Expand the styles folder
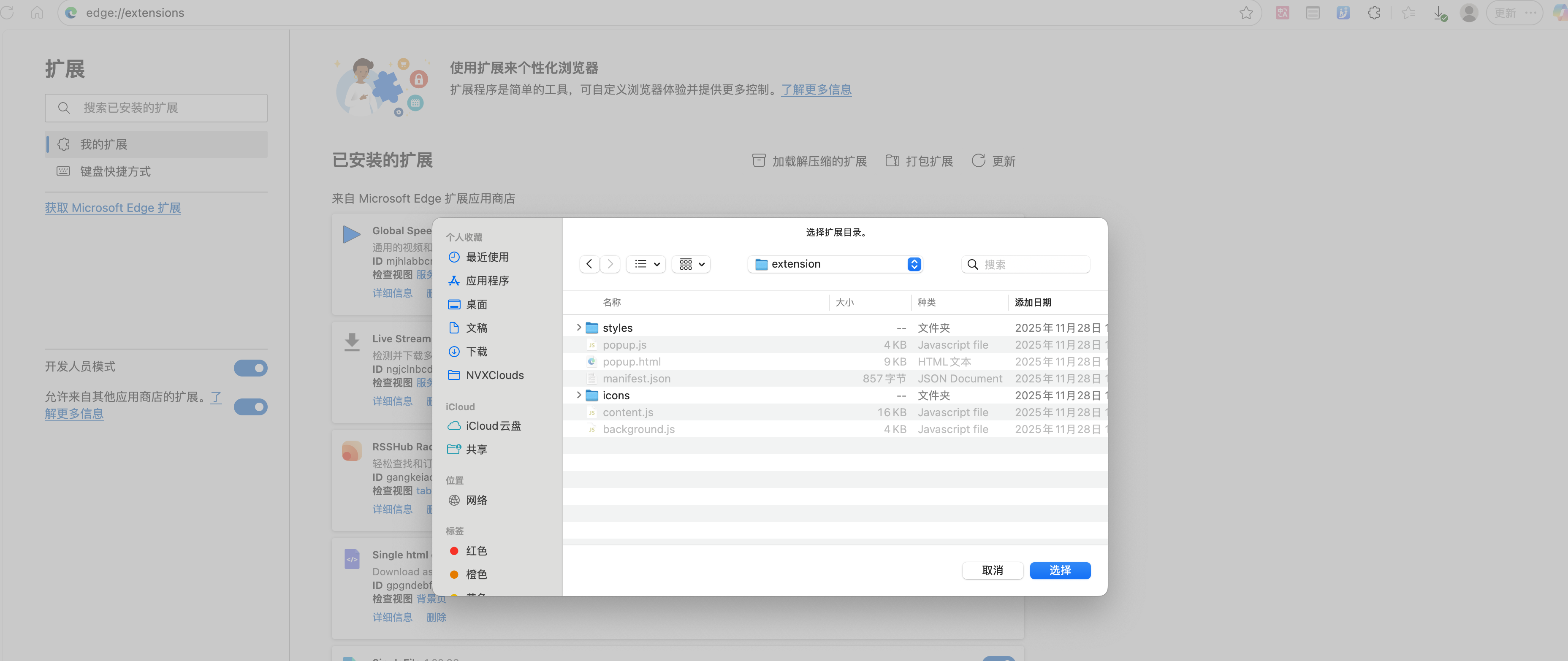Screen dimensions: 1568x661 (x=578, y=328)
